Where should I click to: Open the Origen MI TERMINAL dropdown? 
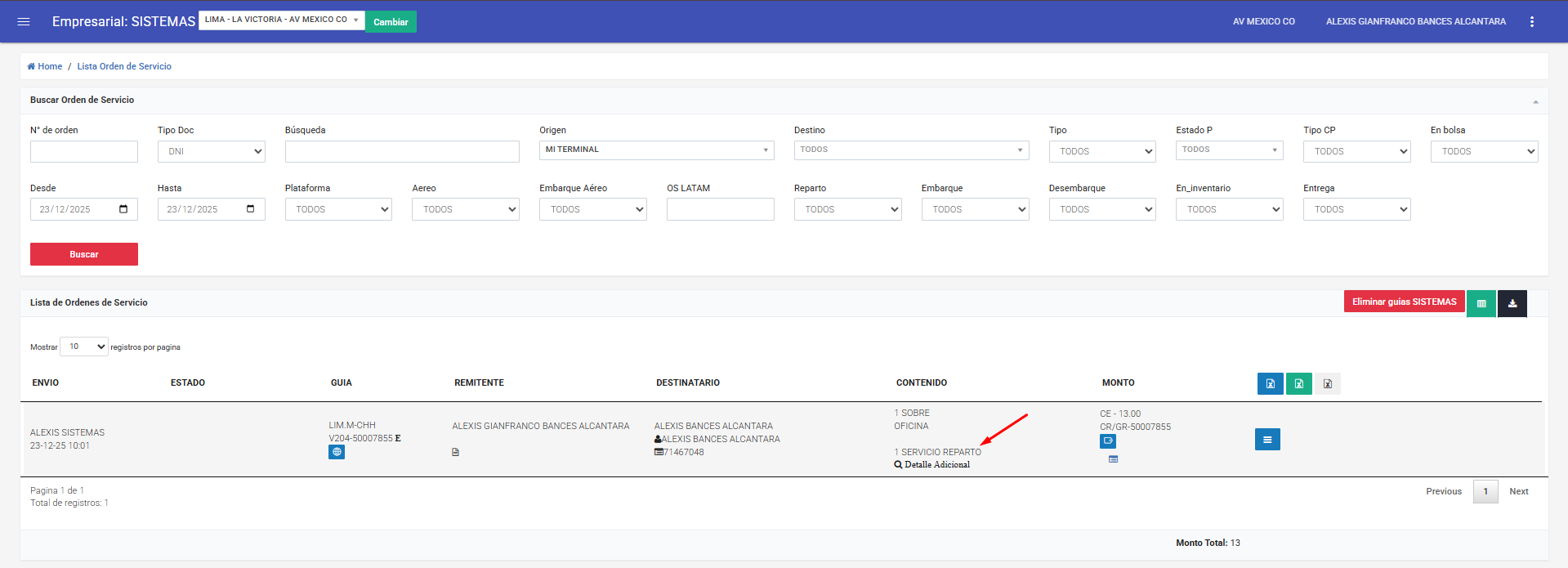pos(656,150)
